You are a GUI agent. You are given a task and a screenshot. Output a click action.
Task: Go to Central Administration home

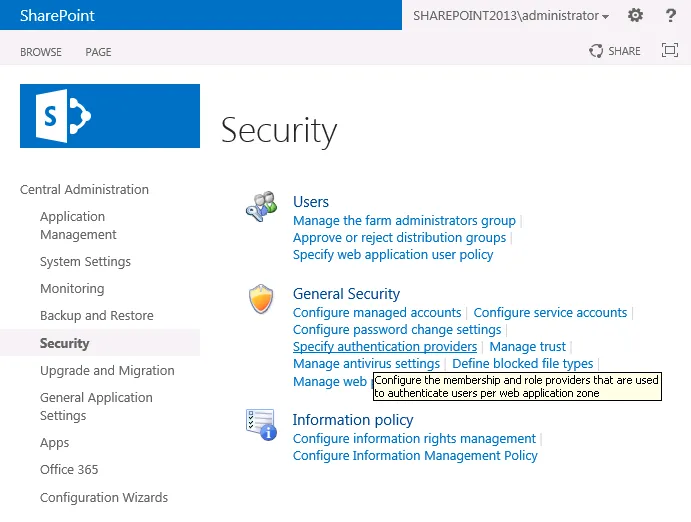point(85,189)
